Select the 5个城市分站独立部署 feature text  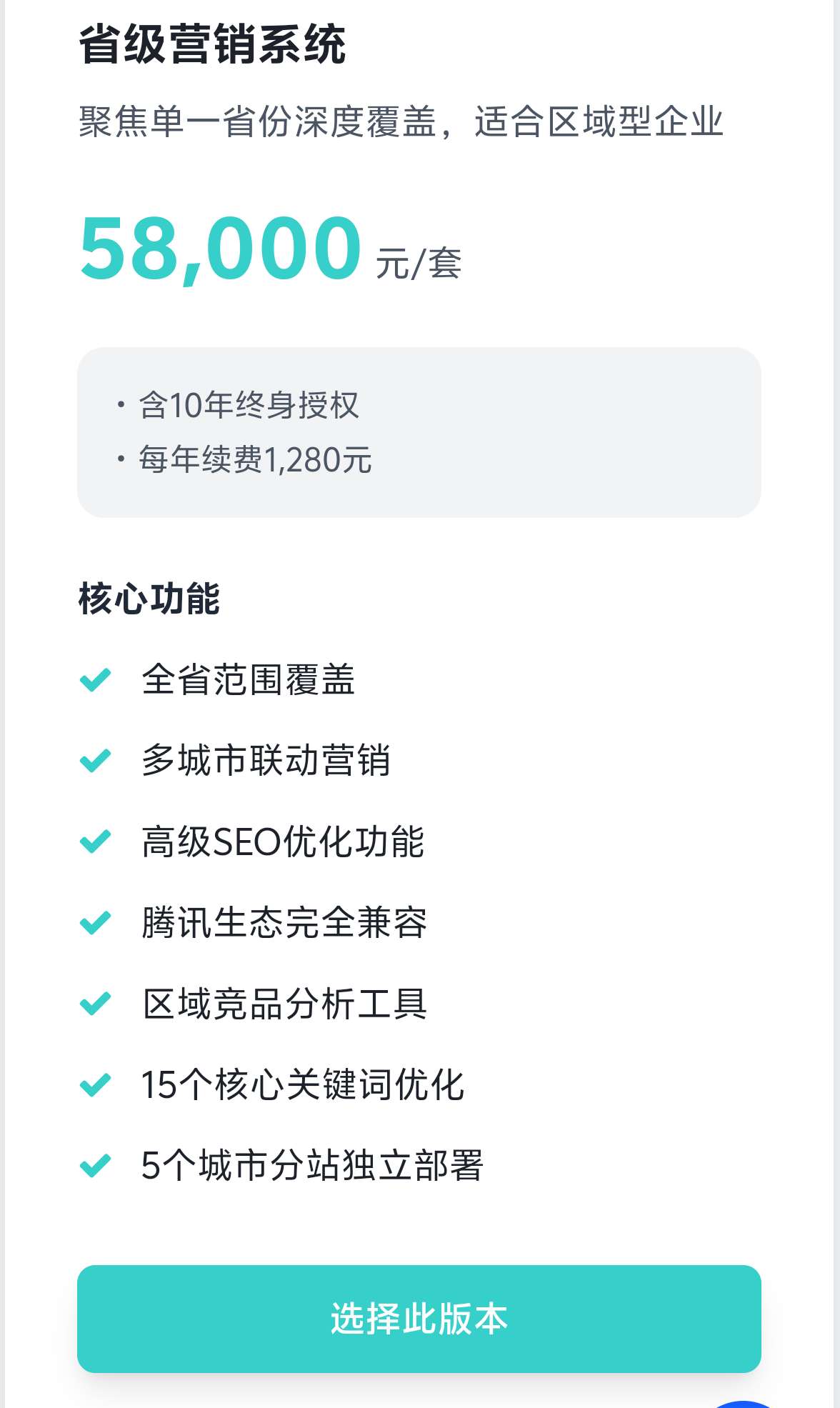(312, 1165)
